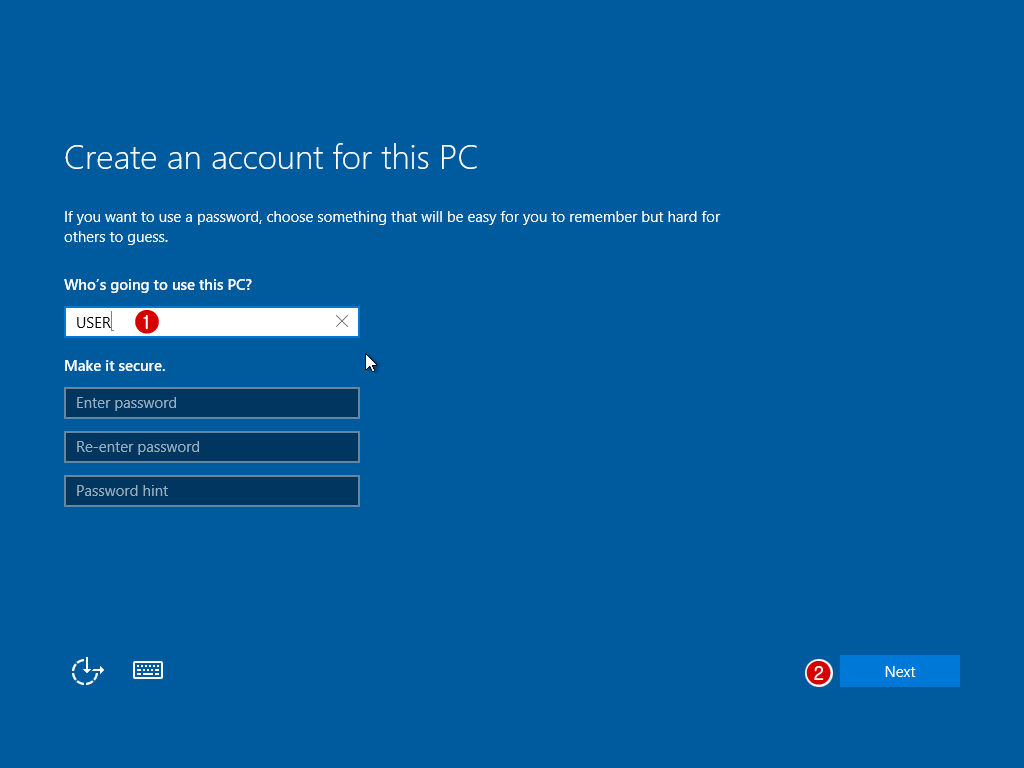Open the on-screen keyboard icon

point(148,670)
